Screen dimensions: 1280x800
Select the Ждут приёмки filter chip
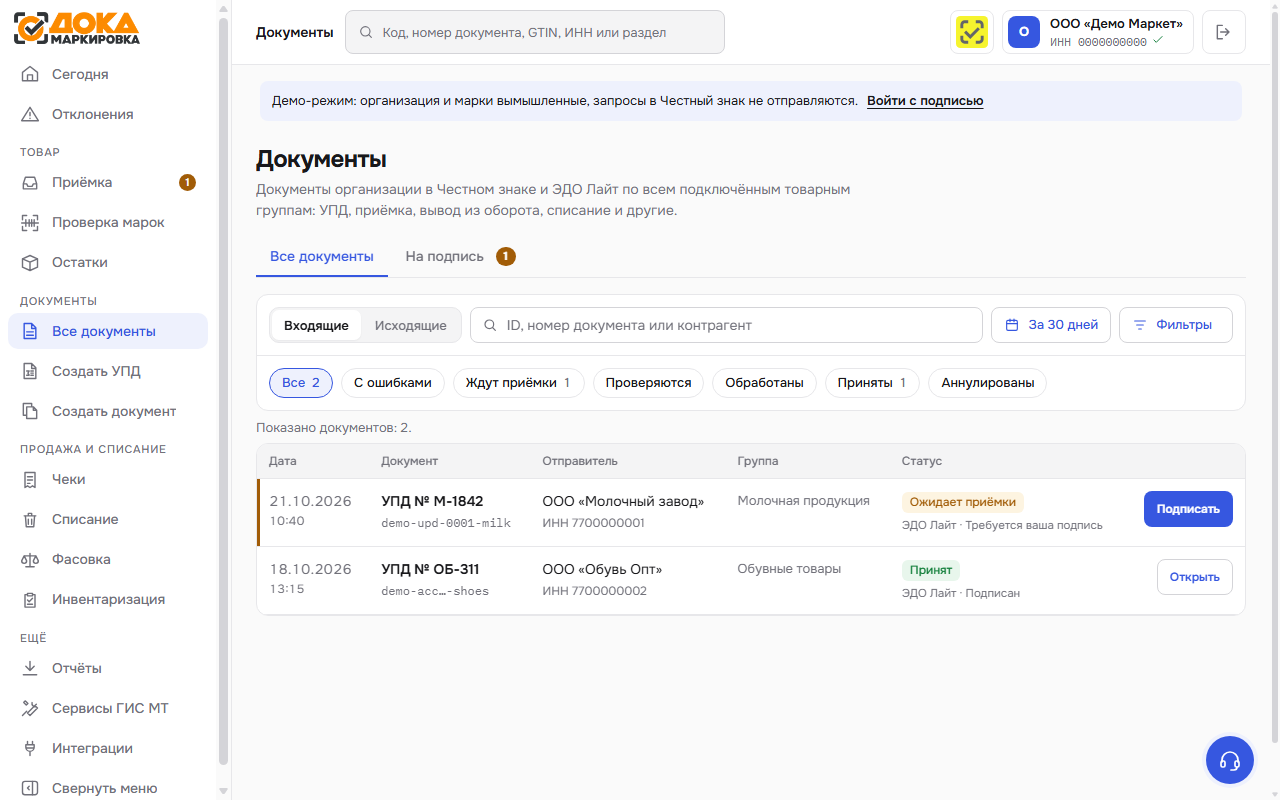pos(518,382)
